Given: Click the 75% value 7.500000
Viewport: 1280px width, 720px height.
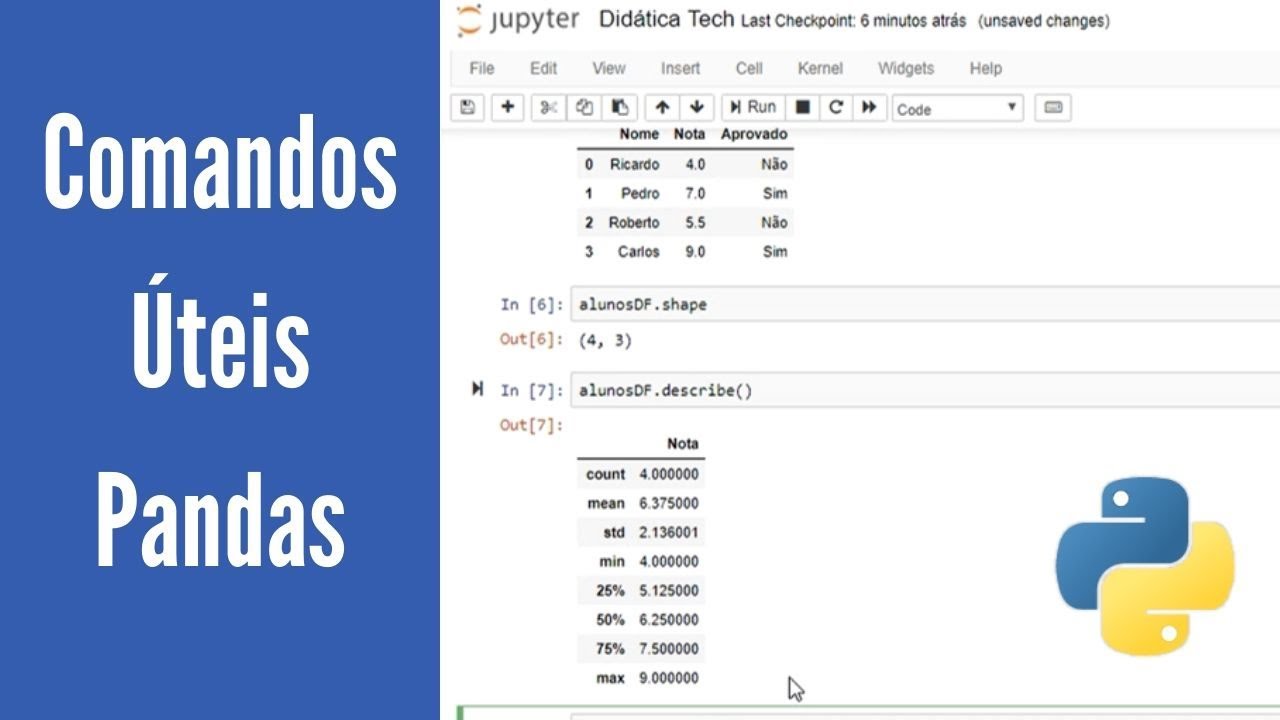Looking at the screenshot, I should click(x=669, y=649).
